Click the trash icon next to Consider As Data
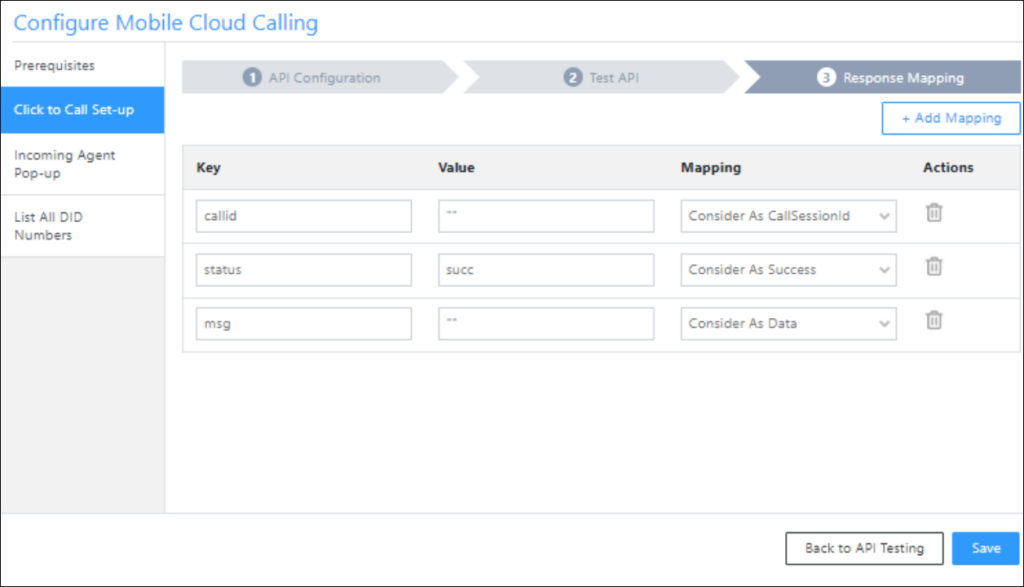 coord(933,321)
